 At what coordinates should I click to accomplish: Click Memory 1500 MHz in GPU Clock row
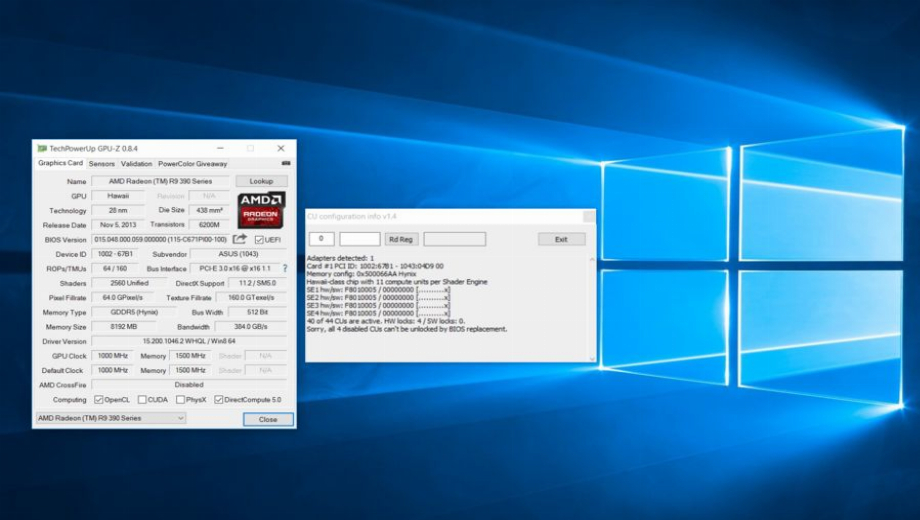click(x=190, y=356)
